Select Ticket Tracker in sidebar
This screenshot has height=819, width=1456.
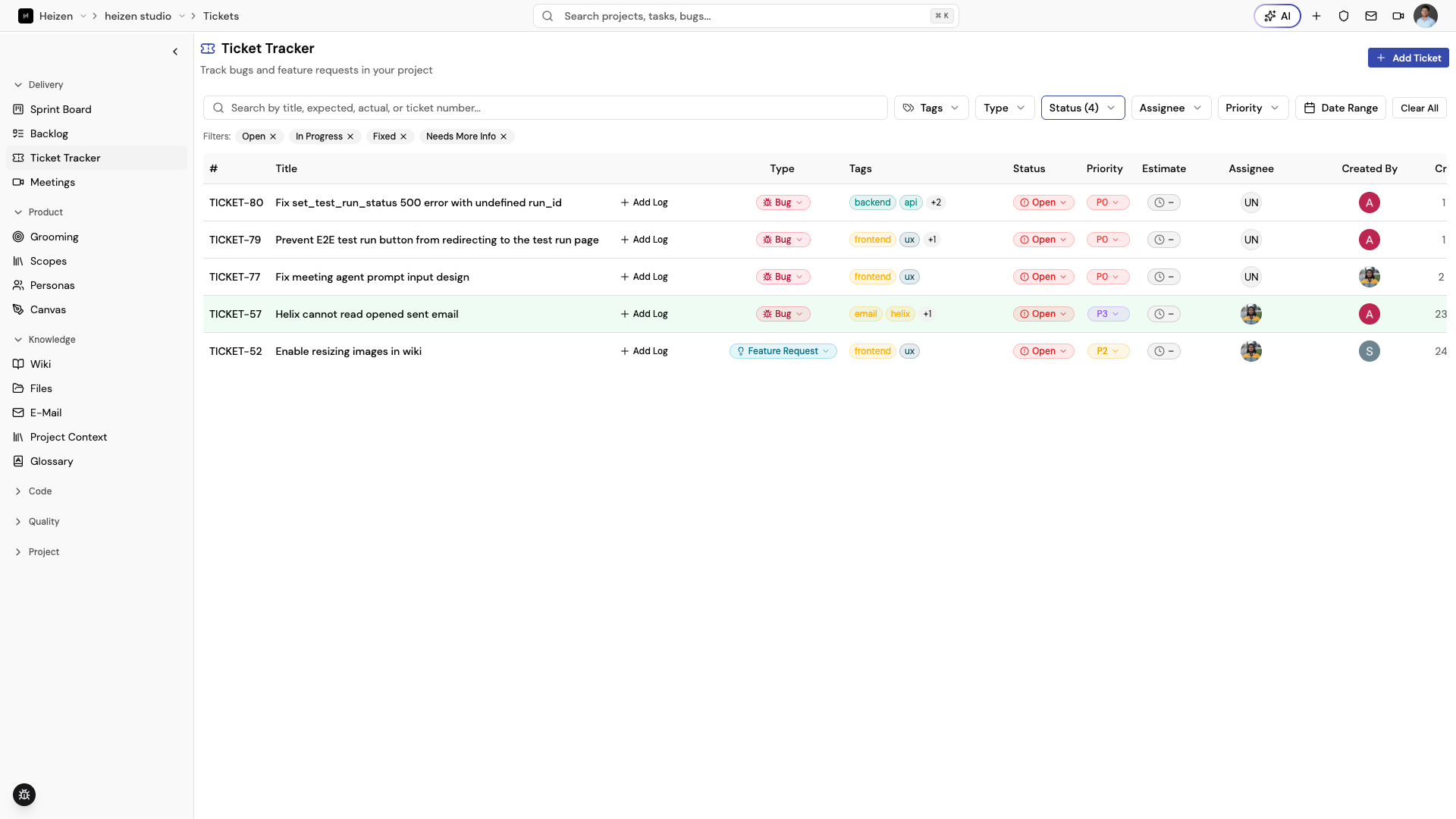(x=96, y=158)
